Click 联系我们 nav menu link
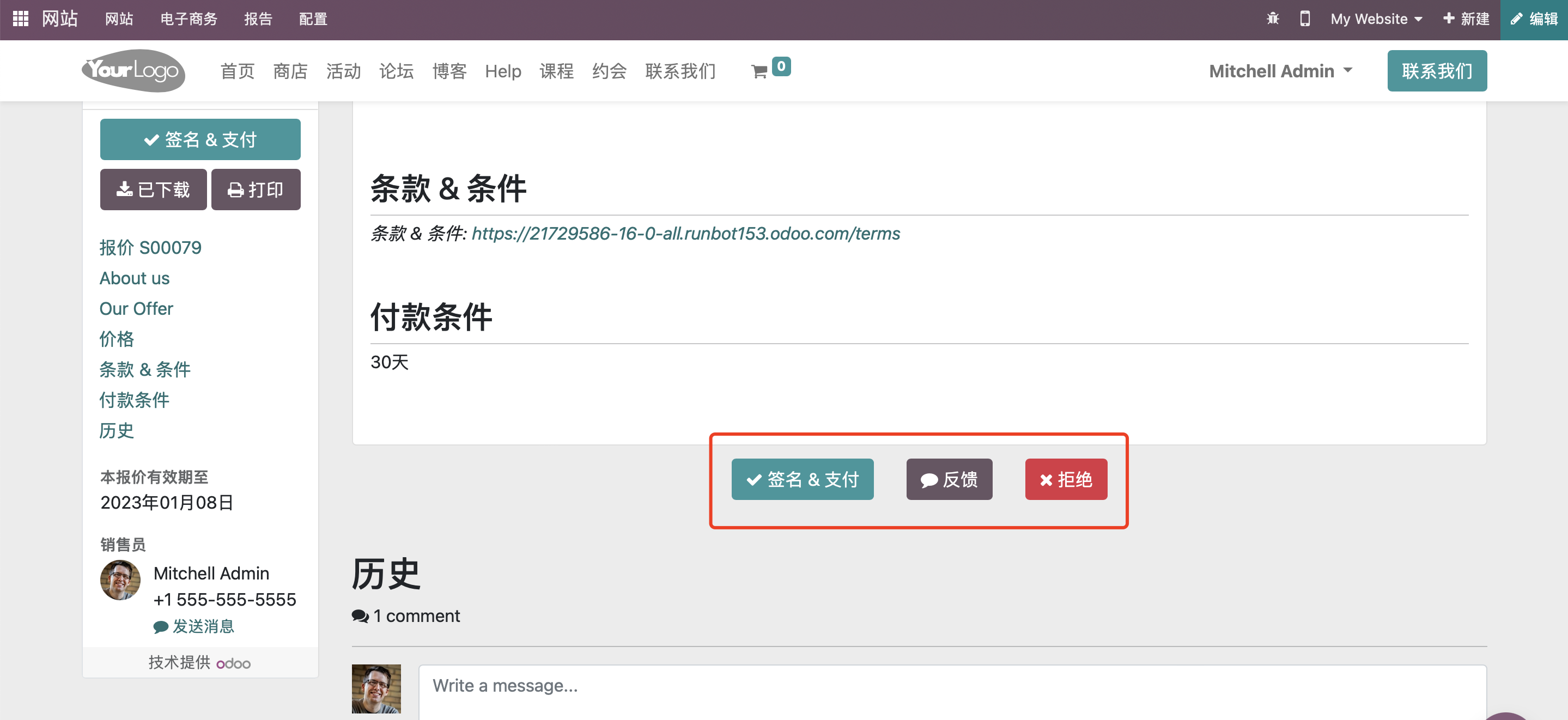 coord(680,71)
